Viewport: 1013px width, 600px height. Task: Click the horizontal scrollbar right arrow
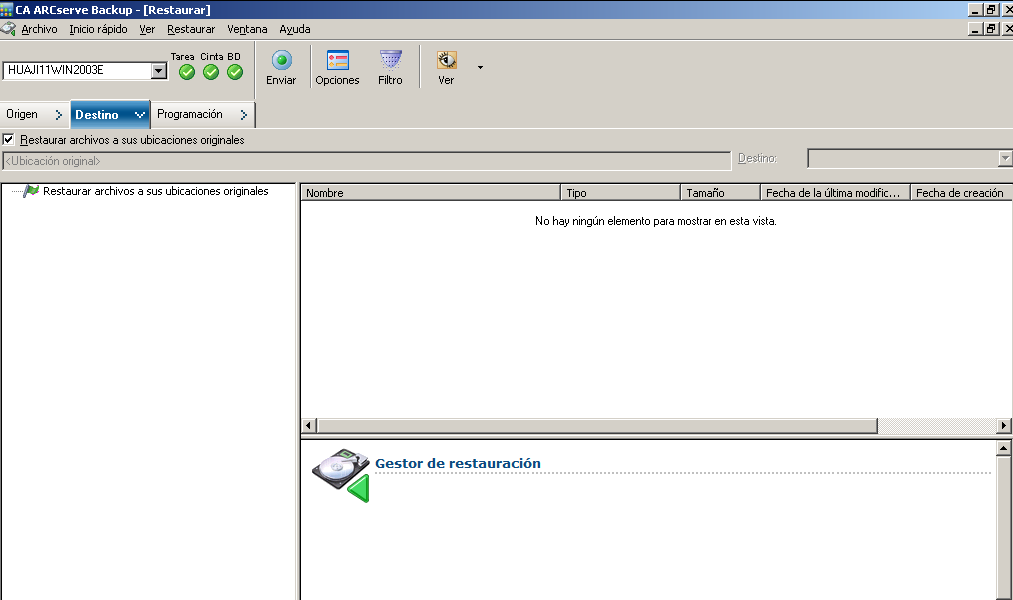pos(1004,426)
